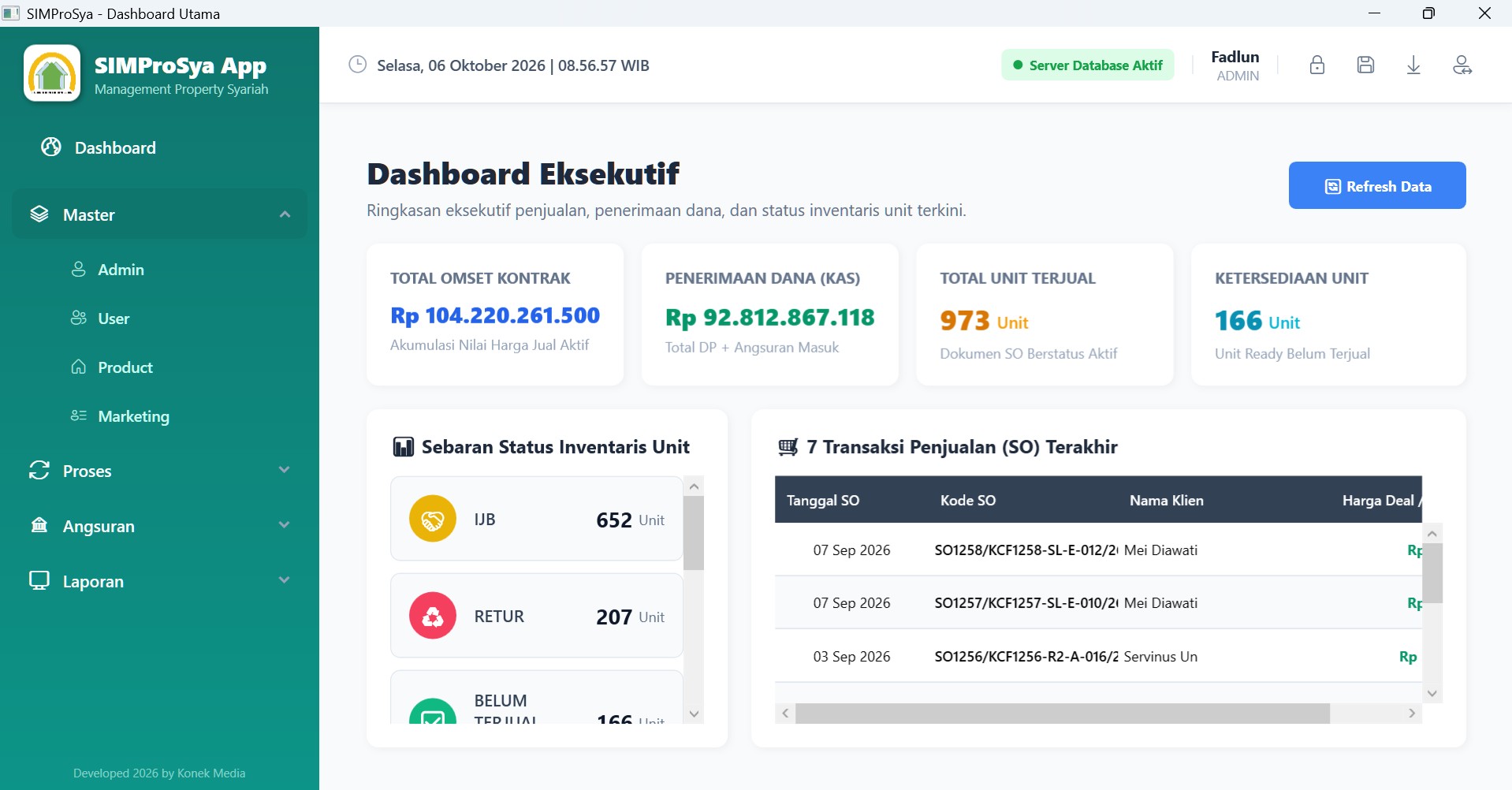This screenshot has height=790, width=1512.
Task: Open the user account icon in header
Action: coord(1462,65)
